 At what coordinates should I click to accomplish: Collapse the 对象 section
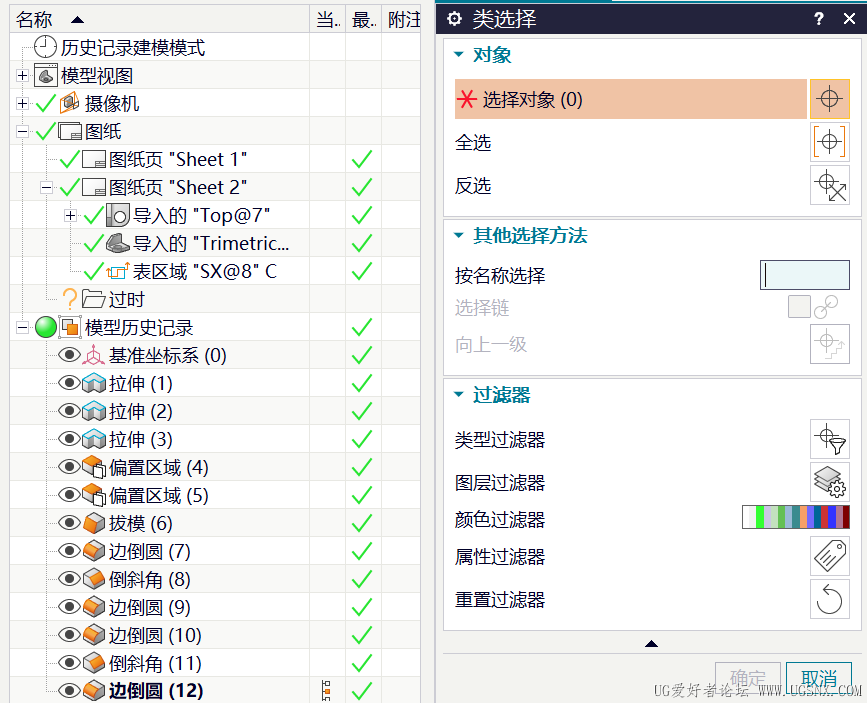(458, 54)
